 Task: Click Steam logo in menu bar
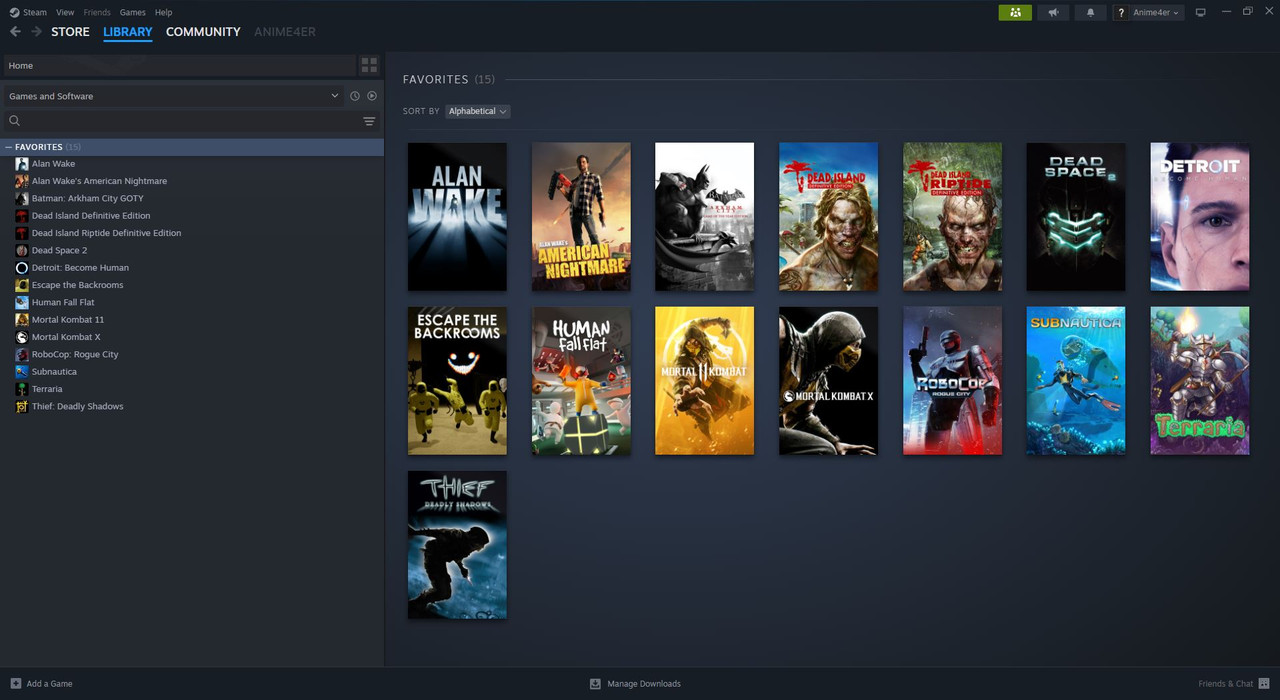tap(14, 12)
